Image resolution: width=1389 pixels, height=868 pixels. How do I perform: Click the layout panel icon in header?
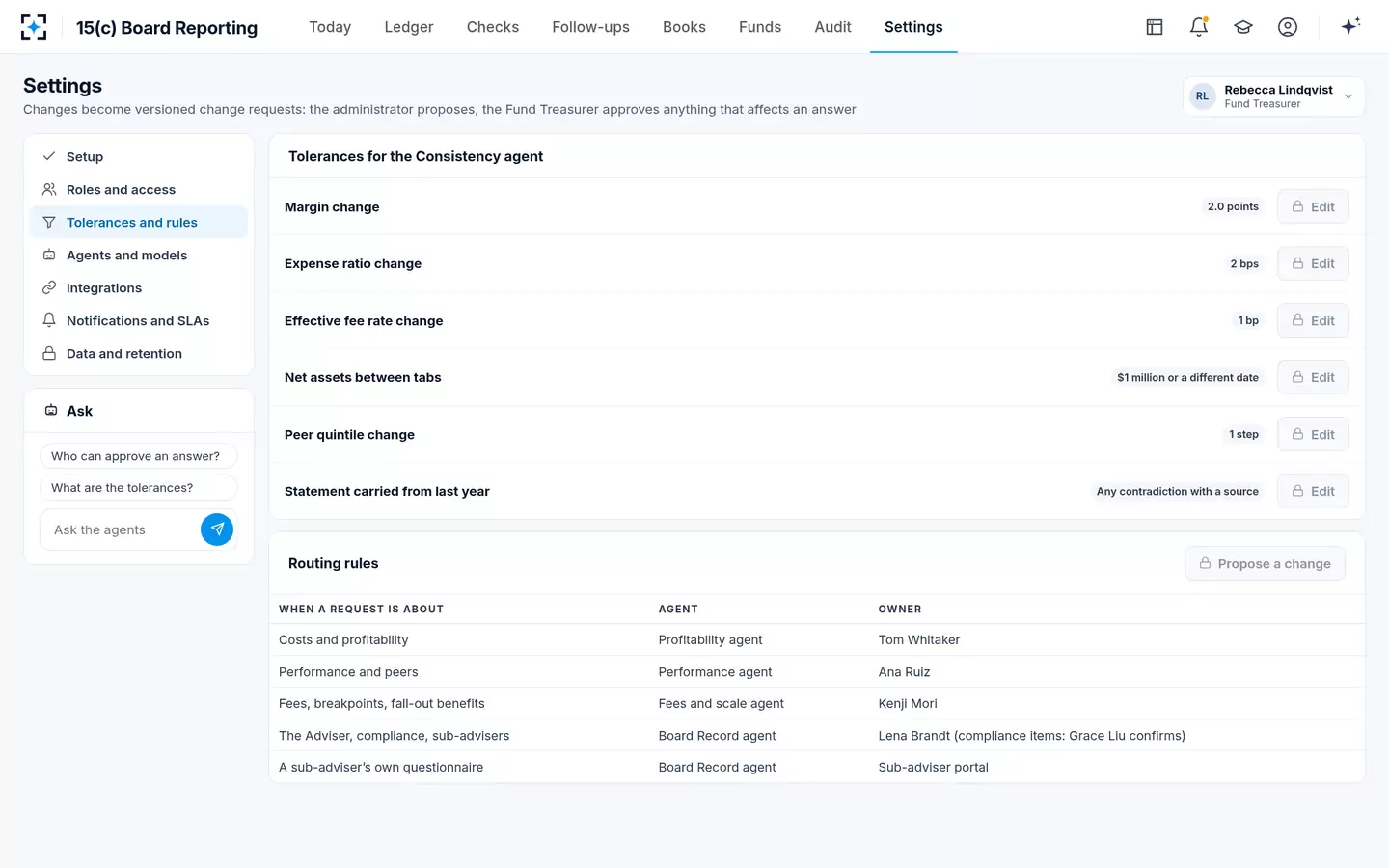point(1155,27)
